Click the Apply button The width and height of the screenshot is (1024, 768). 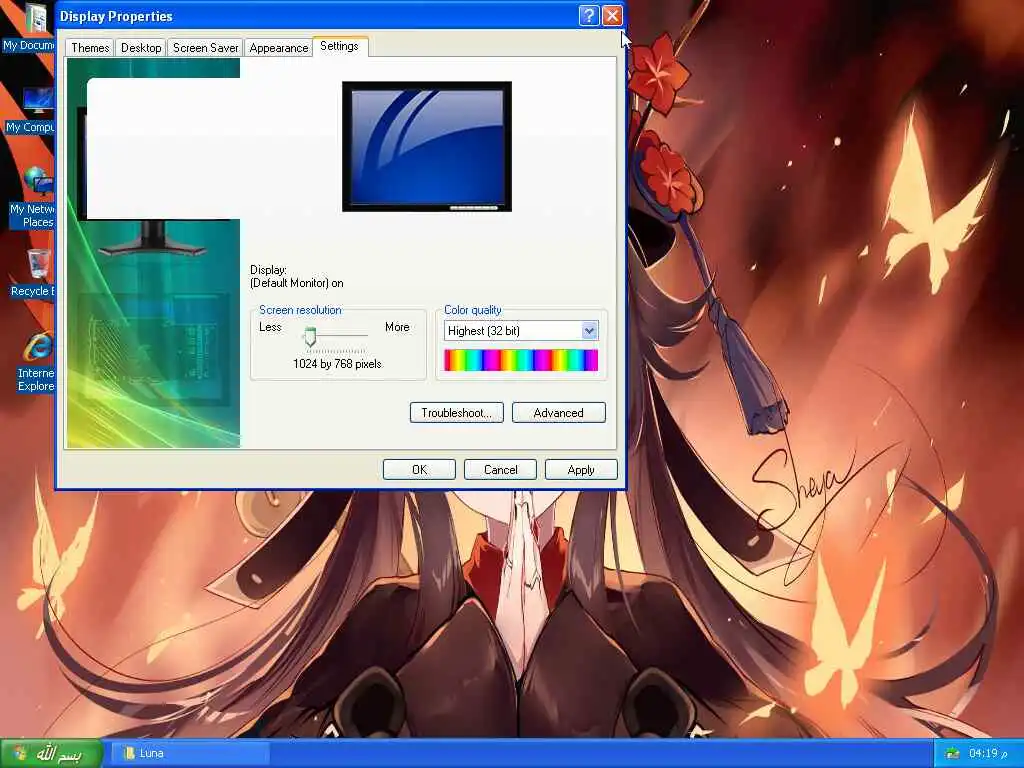click(581, 470)
